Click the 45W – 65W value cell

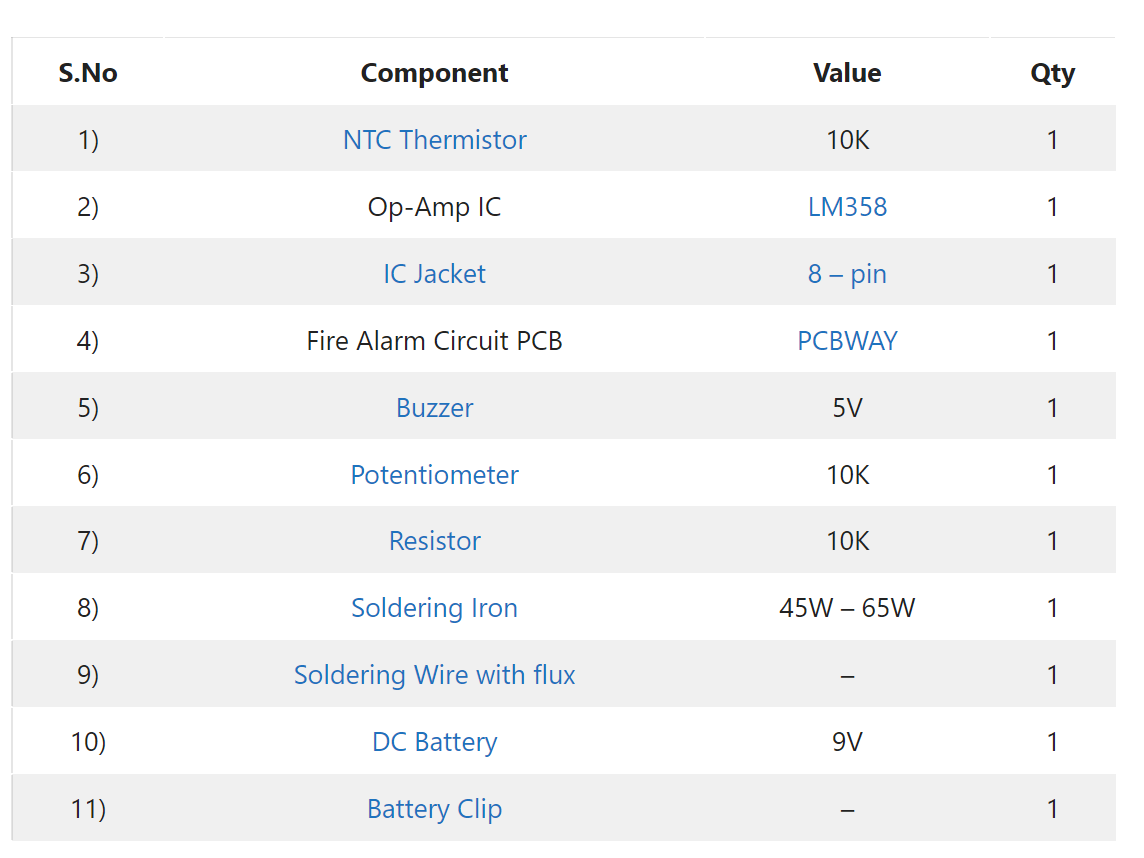(847, 608)
